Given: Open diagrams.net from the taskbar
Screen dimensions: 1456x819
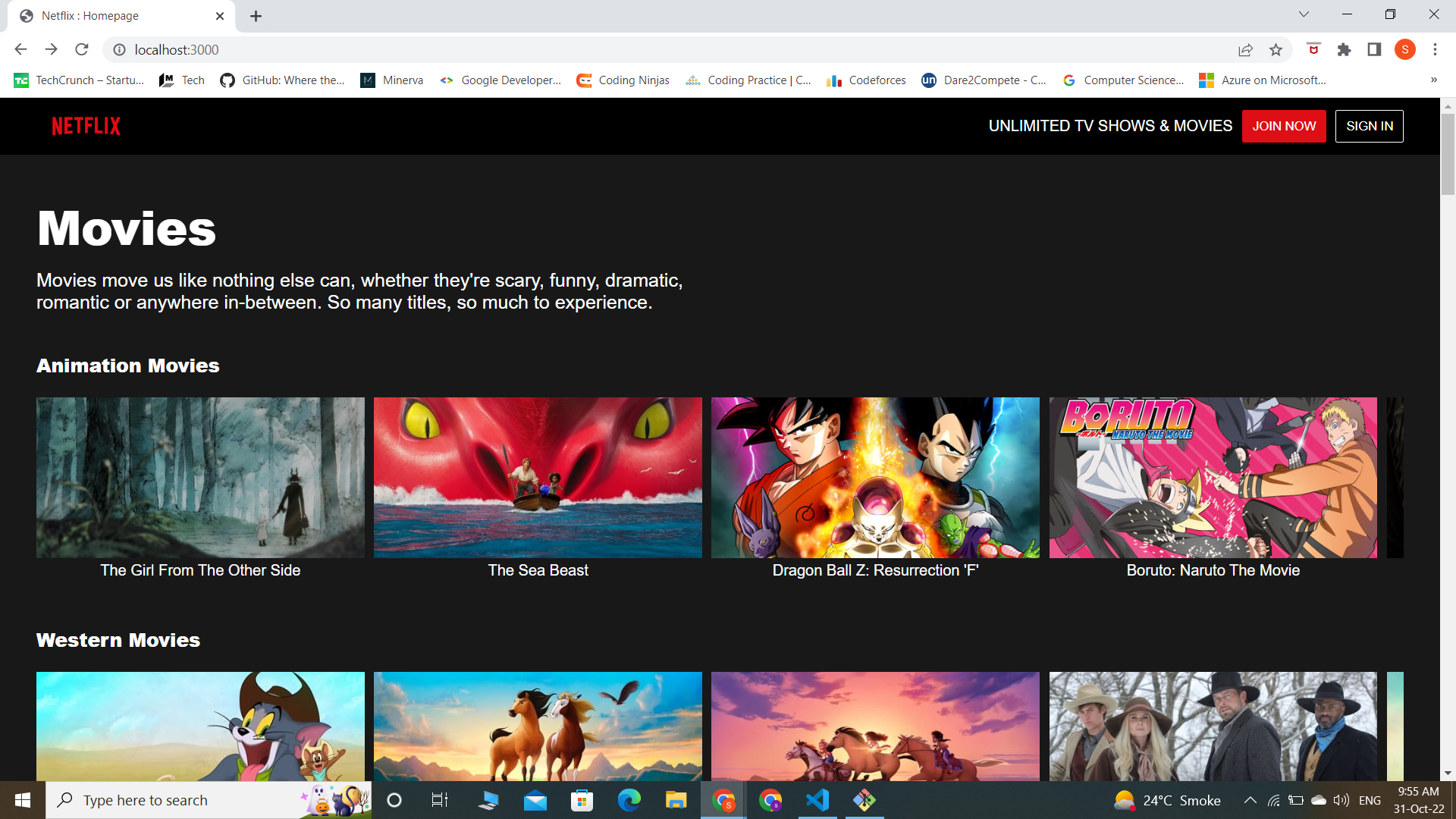Looking at the screenshot, I should coord(864,800).
